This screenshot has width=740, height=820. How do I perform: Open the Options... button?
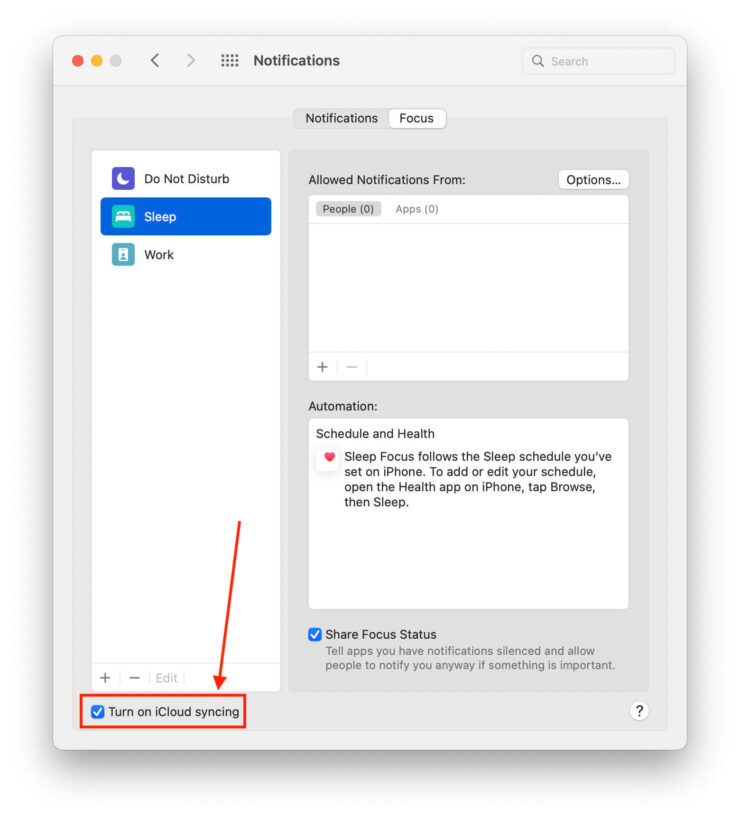593,180
